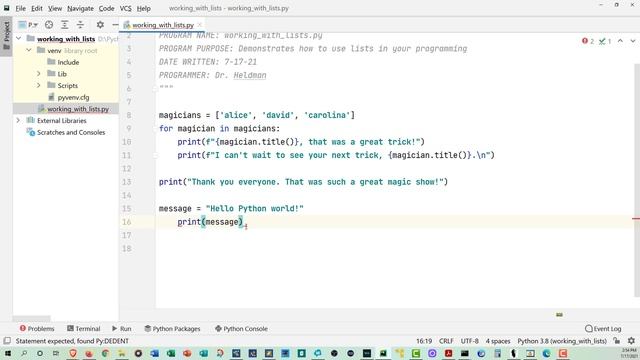Click the 16:19 cursor position indicator
Viewport: 640px width, 360px height.
424,341
